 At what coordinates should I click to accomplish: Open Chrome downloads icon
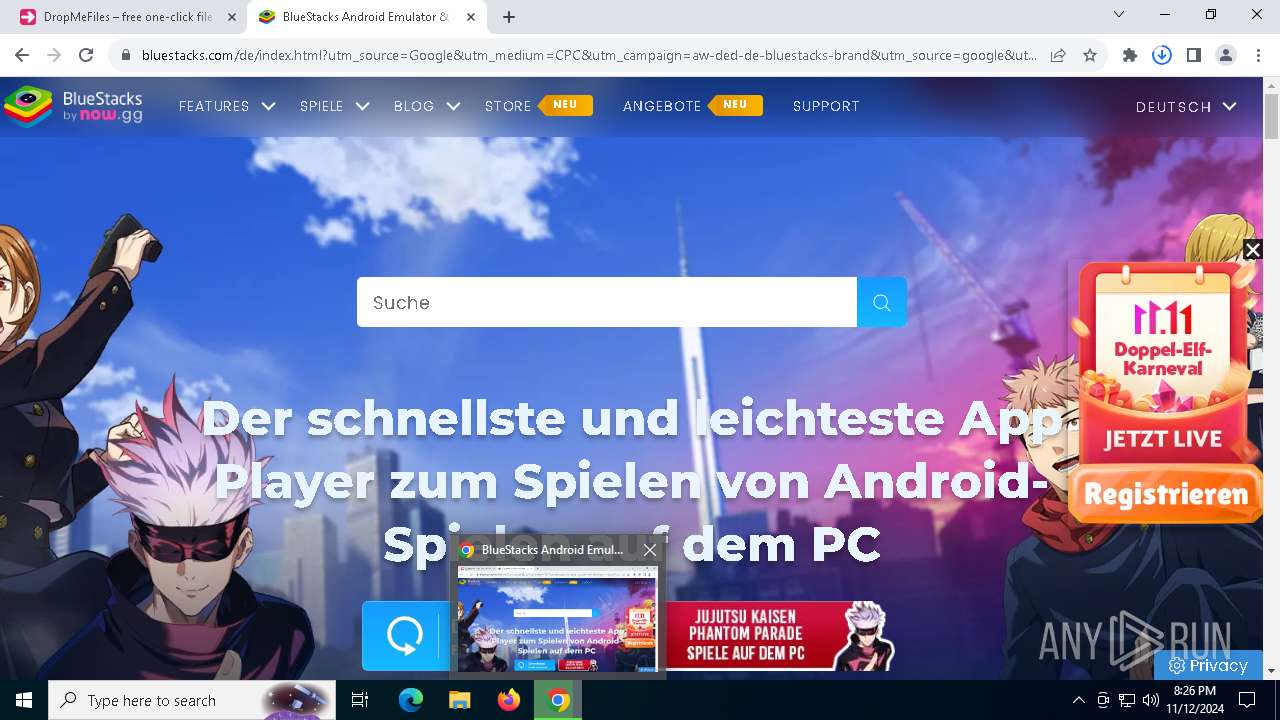(1161, 55)
